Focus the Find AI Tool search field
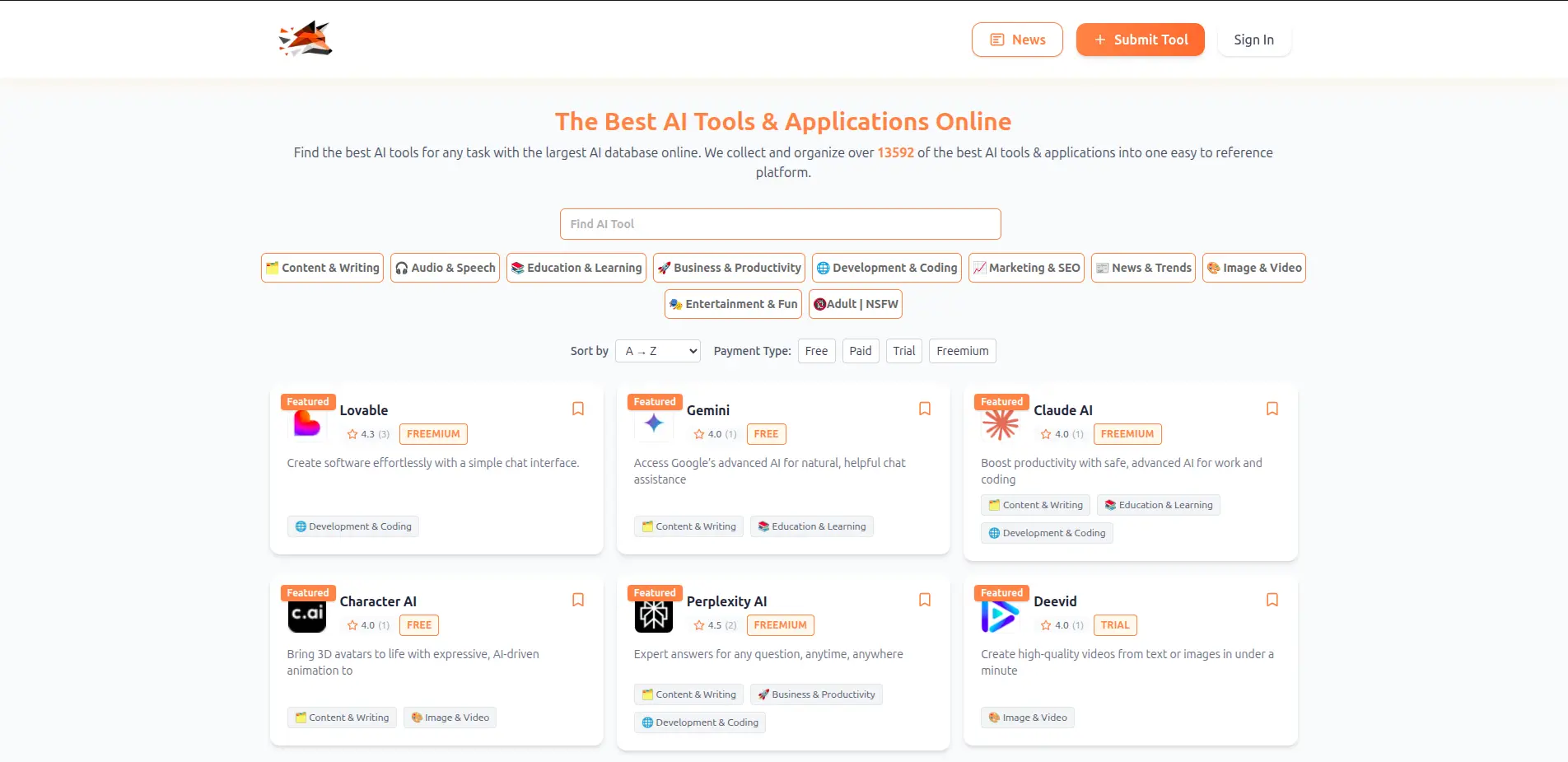 pos(781,224)
